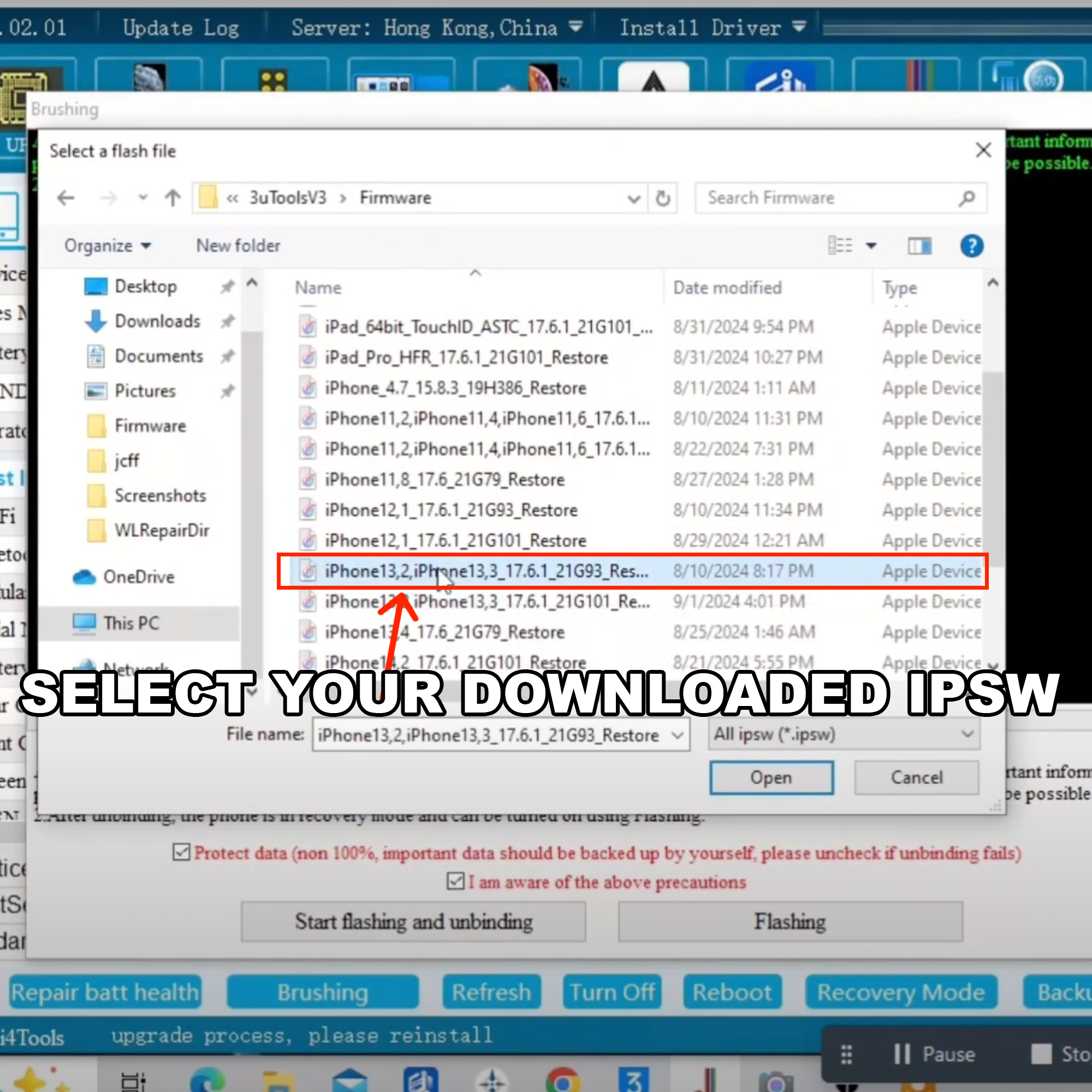Screen dimensions: 1092x1092
Task: Toggle I am aware of precautions checkbox
Action: click(x=455, y=881)
